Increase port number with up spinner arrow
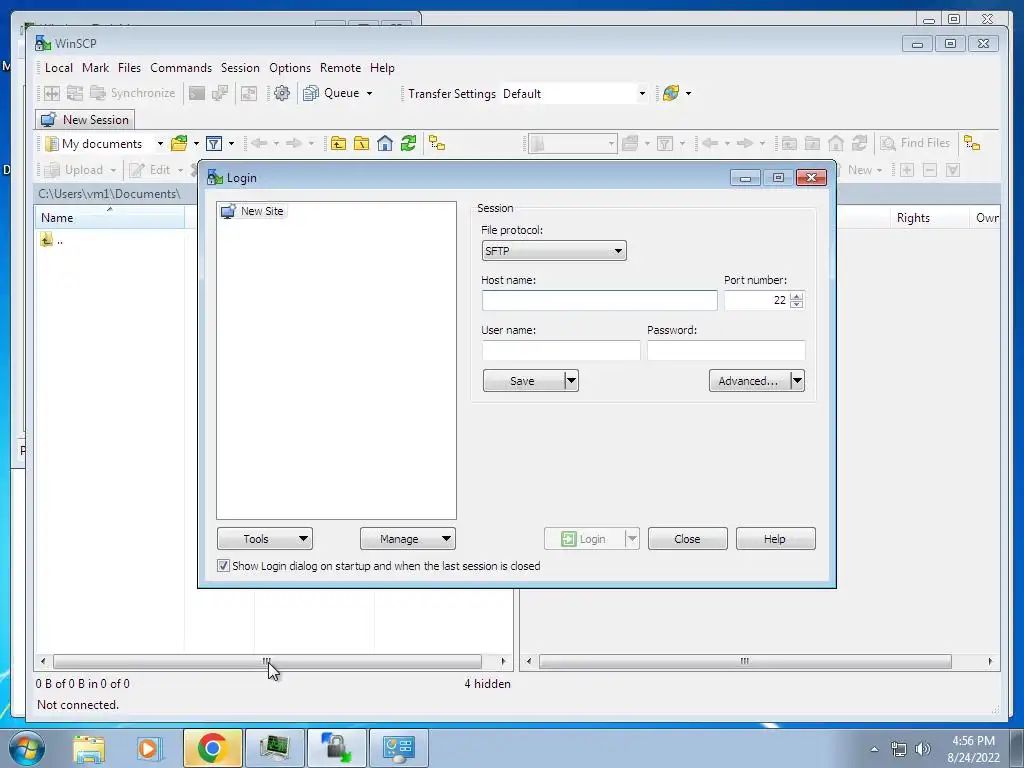Screen dimensions: 1024x768 tap(796, 296)
